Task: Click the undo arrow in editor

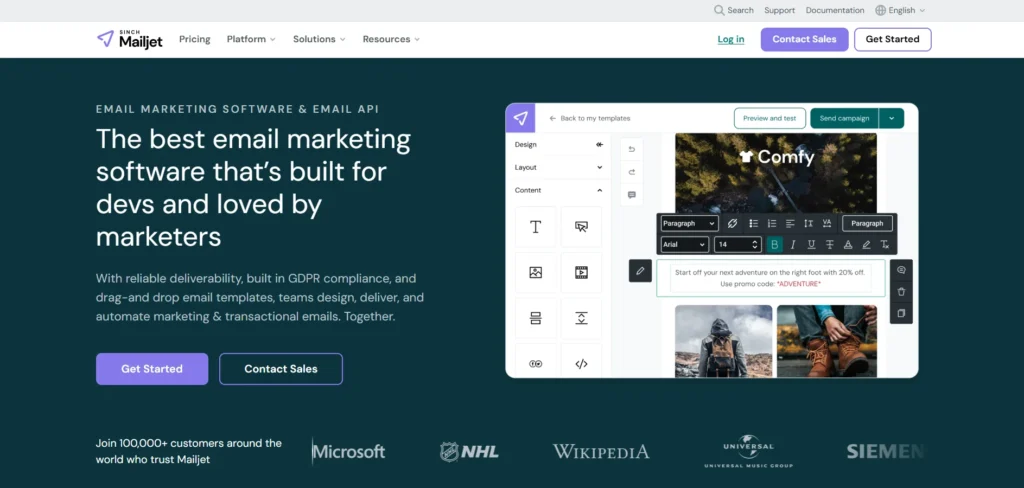Action: 632,149
